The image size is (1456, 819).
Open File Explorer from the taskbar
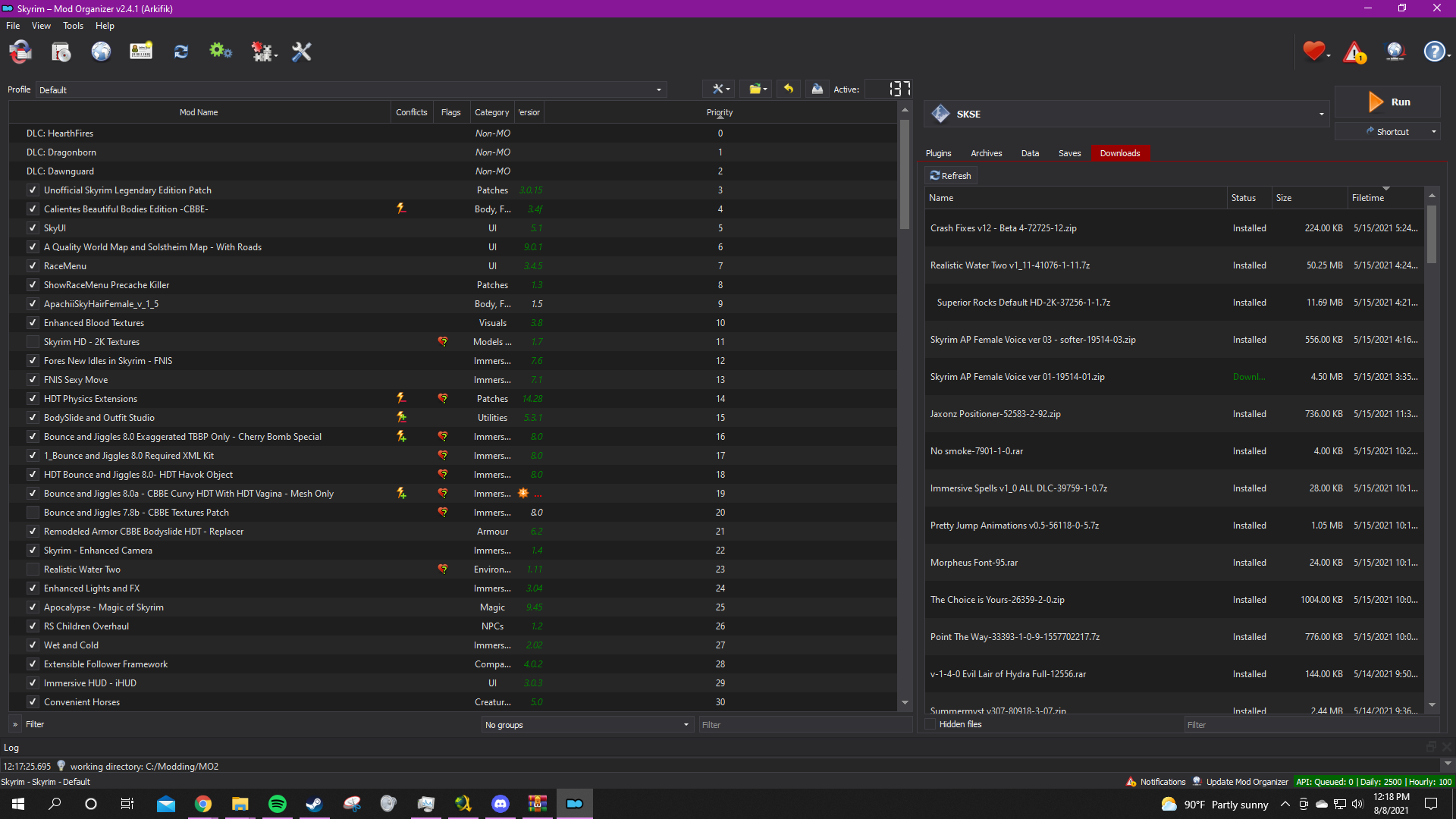[240, 804]
